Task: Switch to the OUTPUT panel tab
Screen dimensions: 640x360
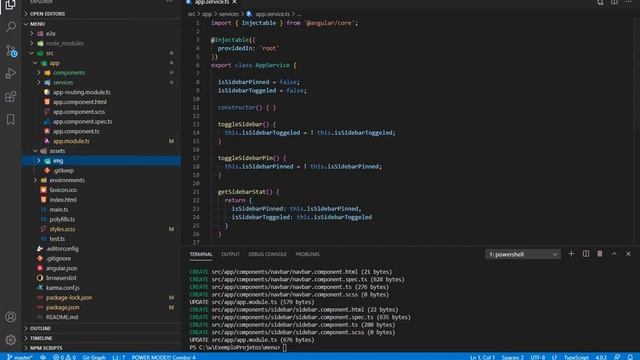Action: pos(230,254)
